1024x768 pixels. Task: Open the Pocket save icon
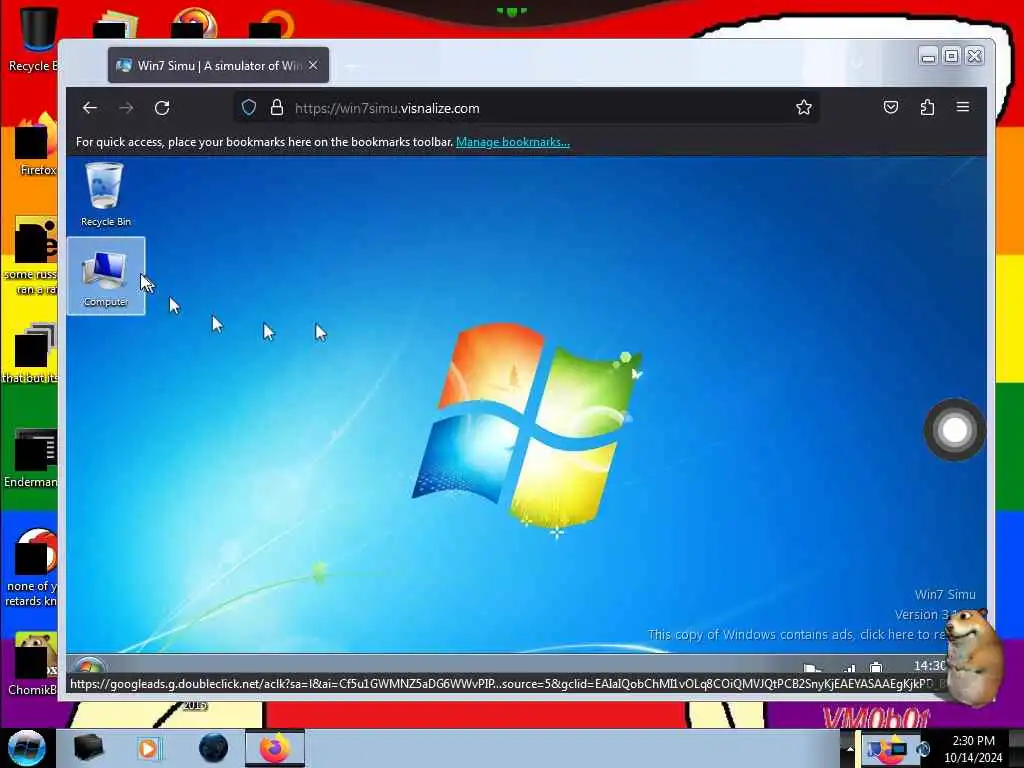click(x=891, y=107)
